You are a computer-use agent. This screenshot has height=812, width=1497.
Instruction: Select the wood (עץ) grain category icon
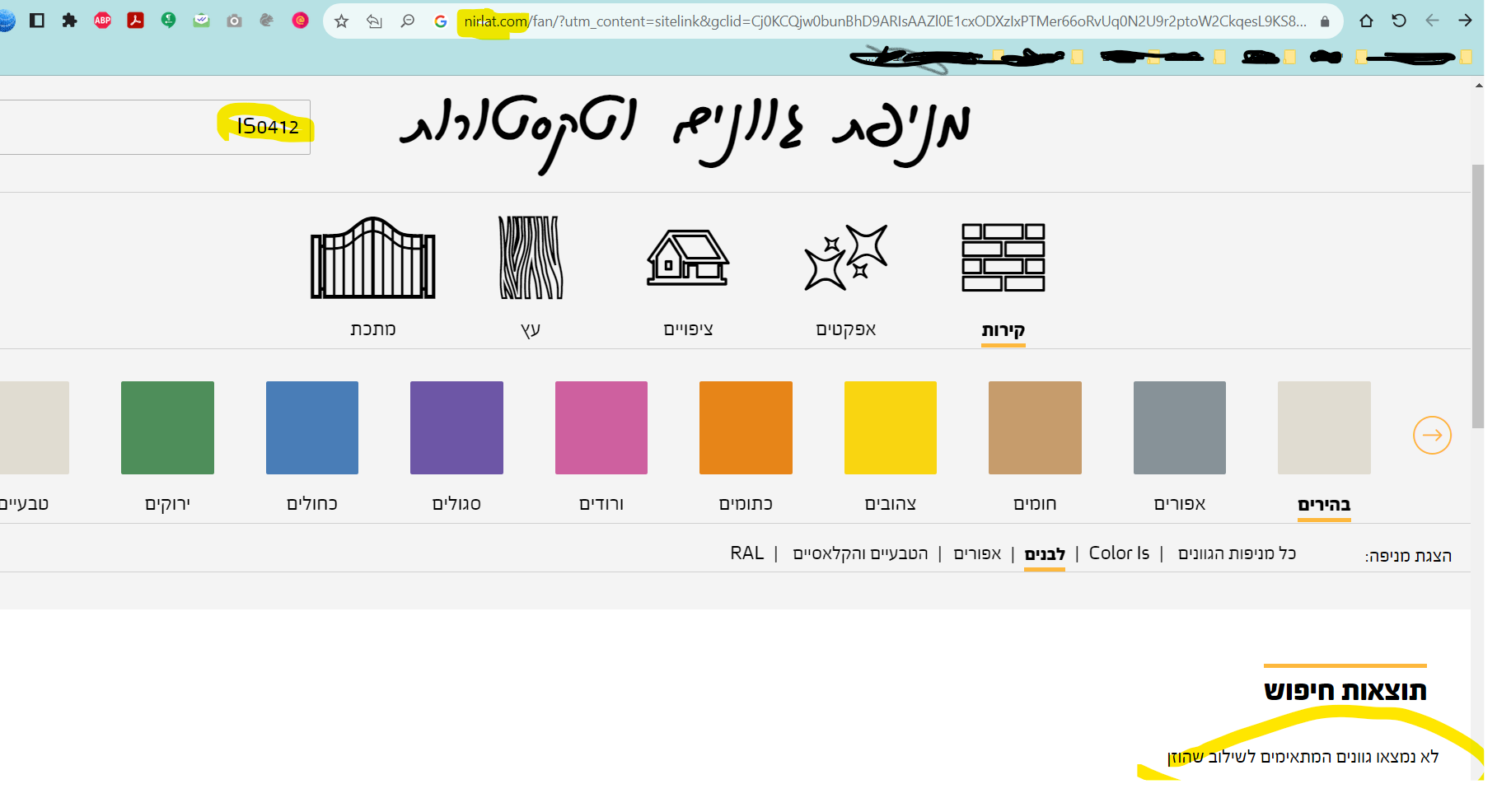(531, 257)
